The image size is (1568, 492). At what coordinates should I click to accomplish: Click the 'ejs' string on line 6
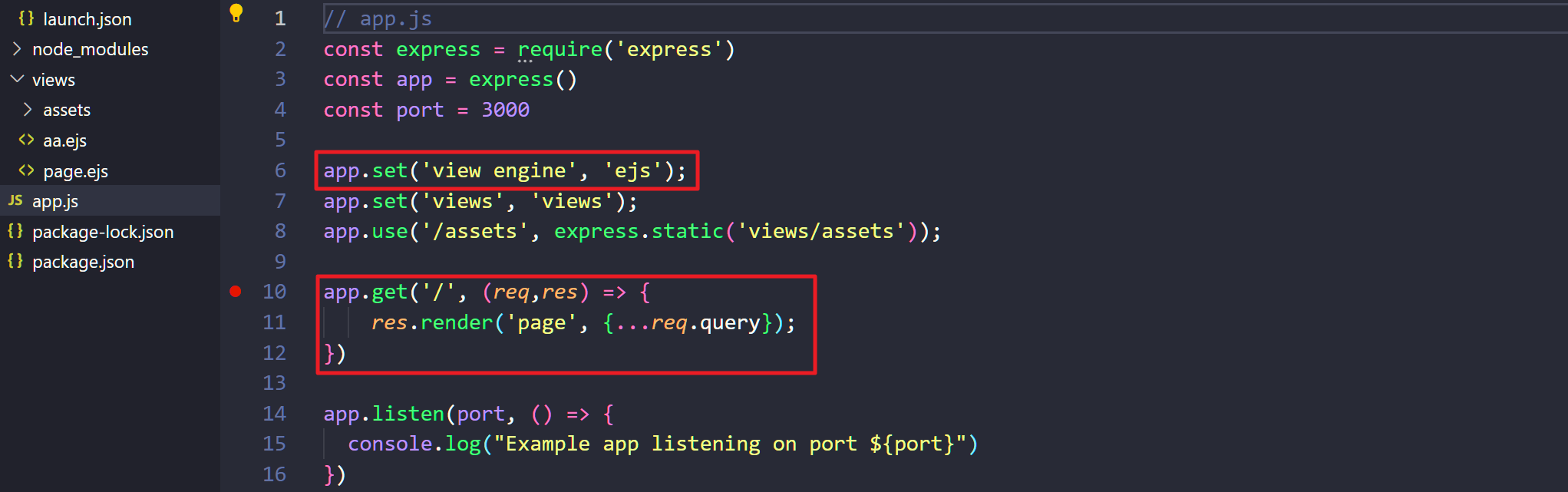pyautogui.click(x=632, y=170)
